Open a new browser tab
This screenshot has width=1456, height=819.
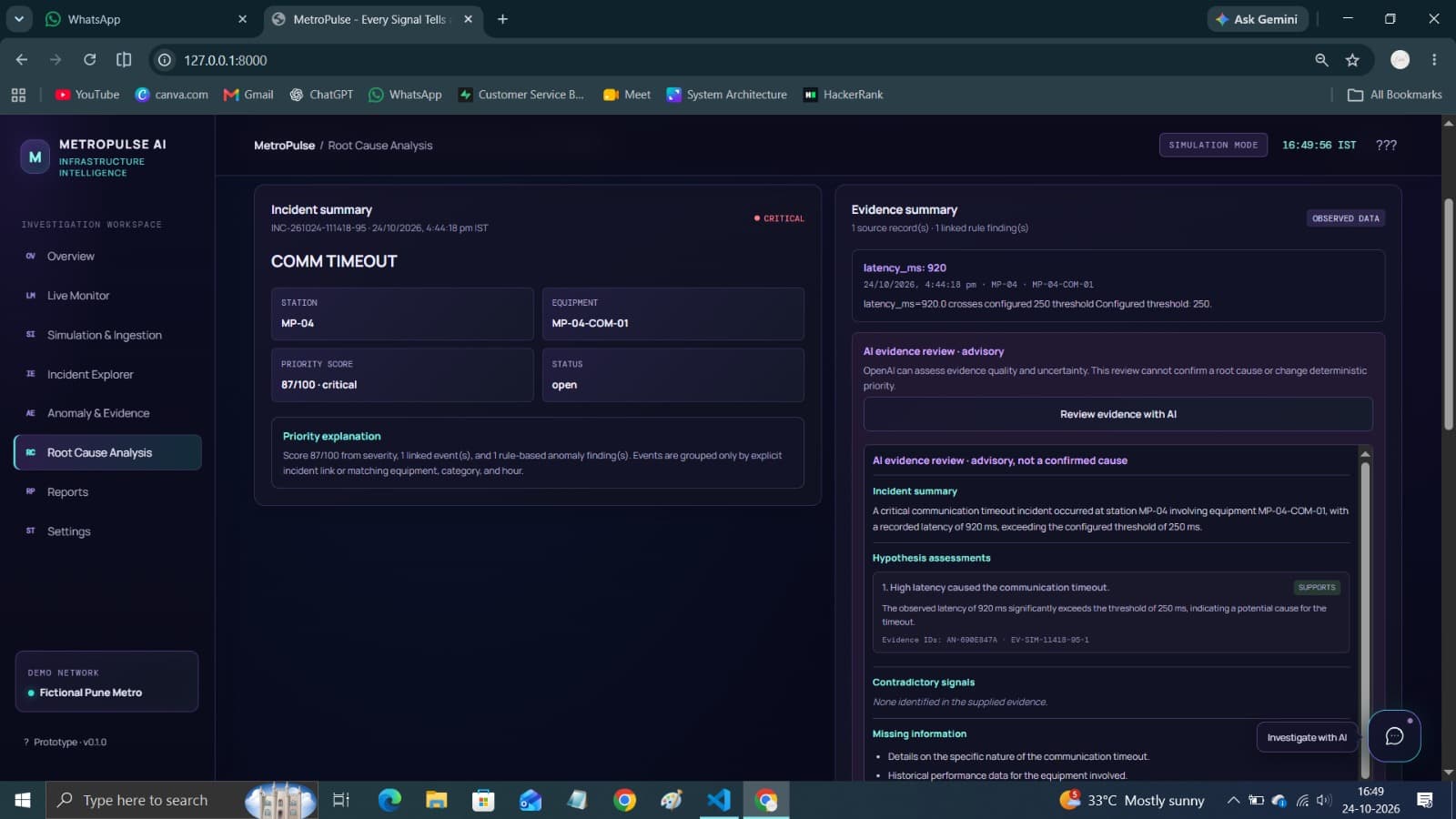tap(502, 19)
